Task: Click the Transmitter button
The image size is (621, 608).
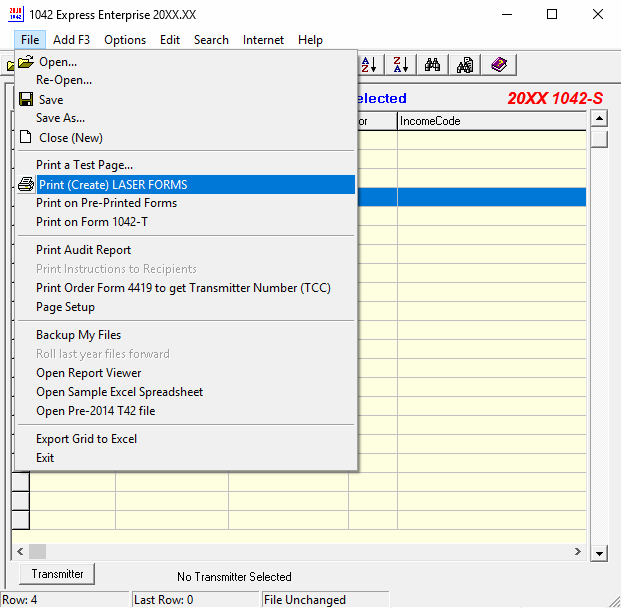Action: coord(57,574)
